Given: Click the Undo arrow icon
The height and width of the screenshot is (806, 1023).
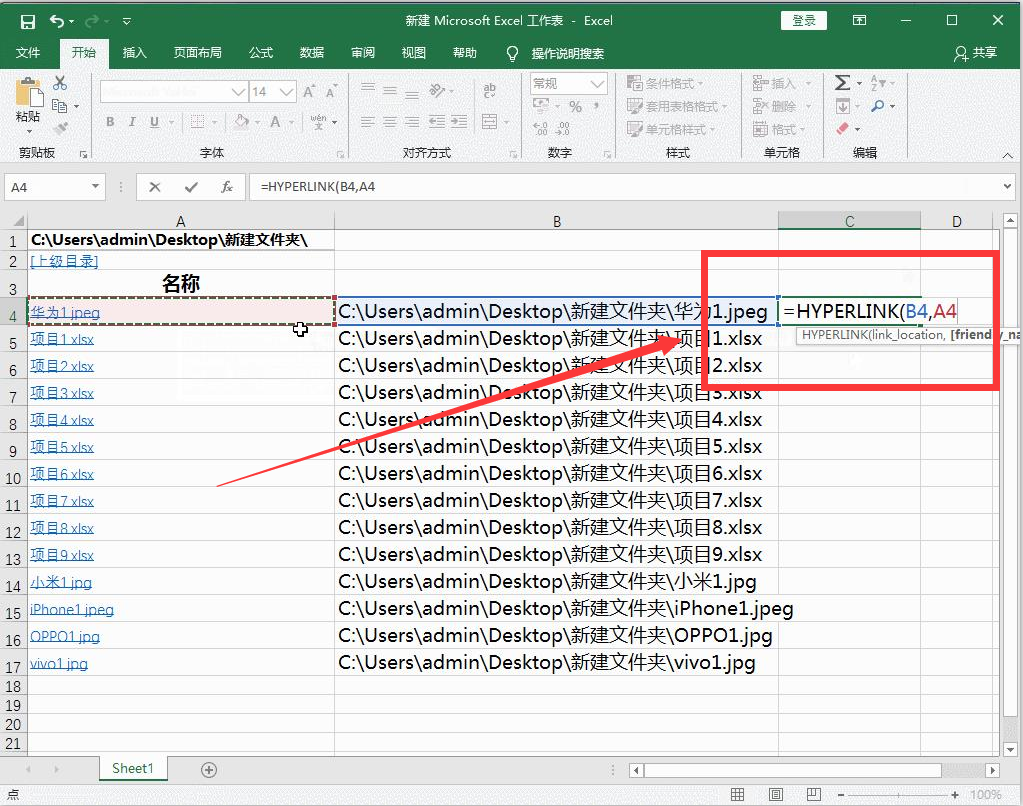Looking at the screenshot, I should 57,22.
